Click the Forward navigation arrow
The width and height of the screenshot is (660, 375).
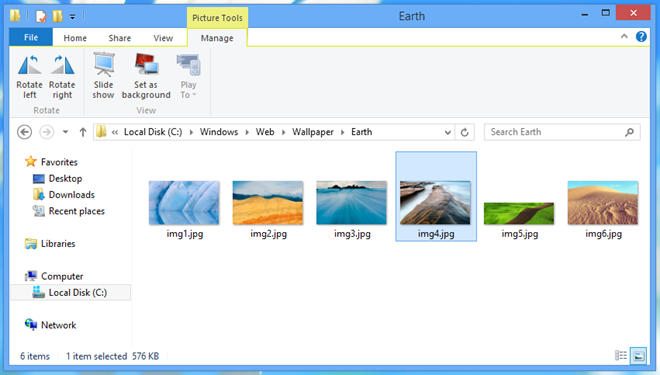[x=46, y=132]
